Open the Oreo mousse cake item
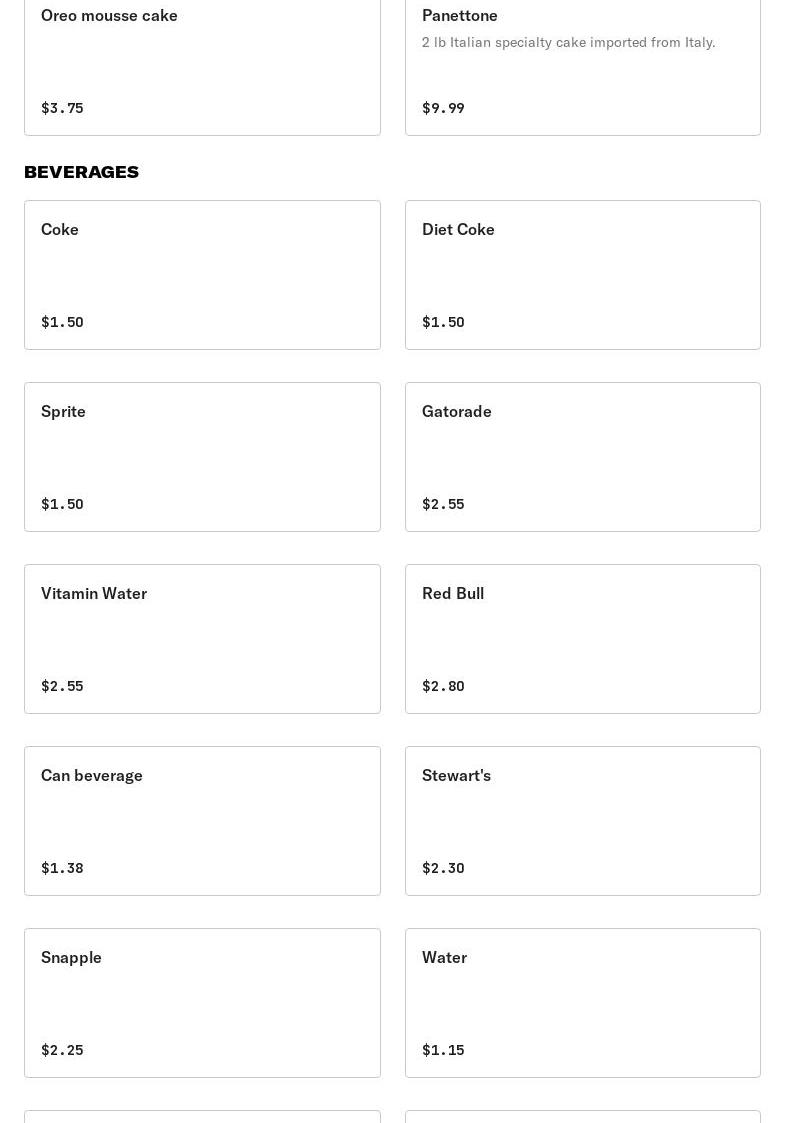 [202, 62]
